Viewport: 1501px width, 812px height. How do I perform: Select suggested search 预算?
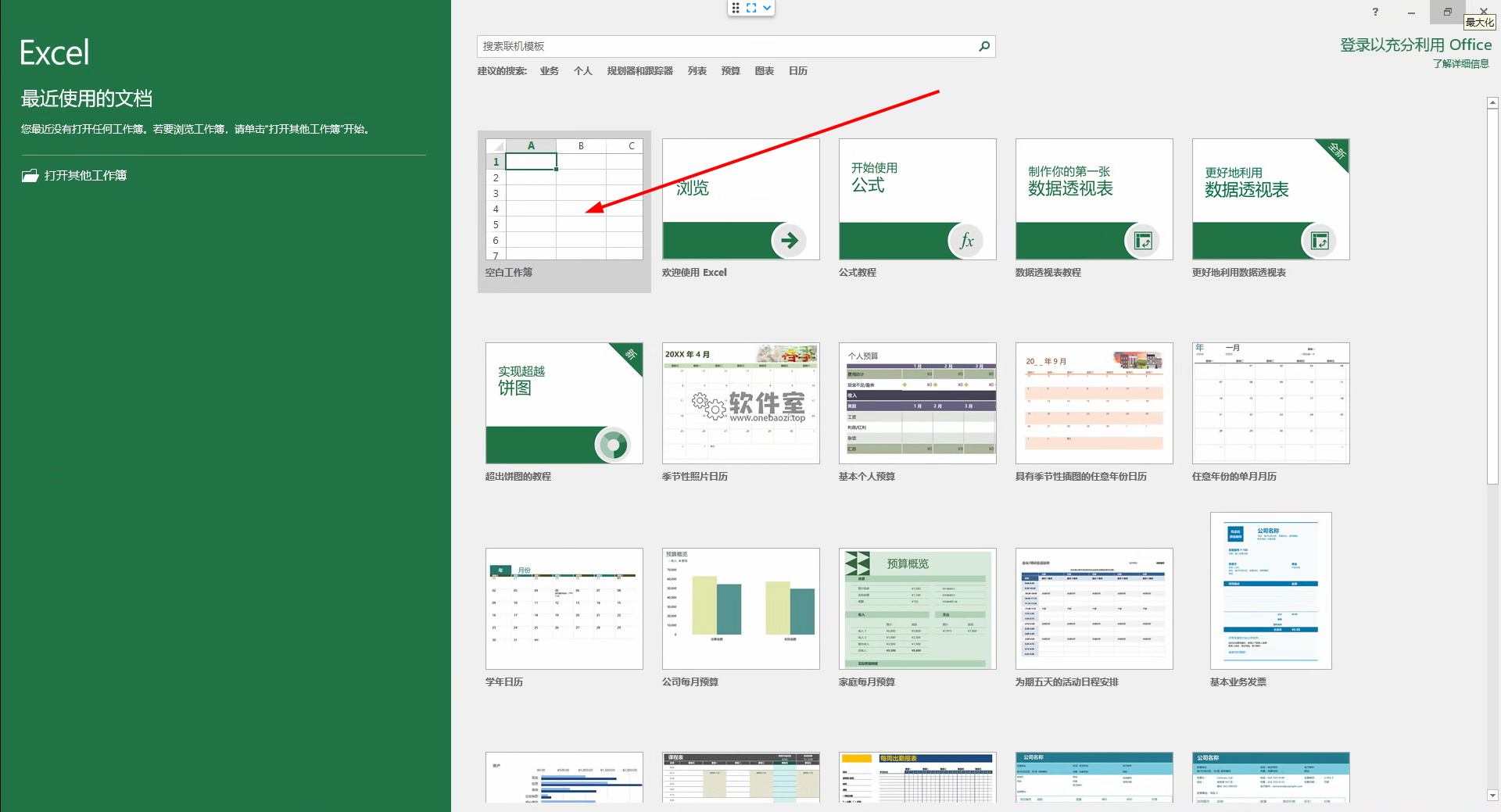(731, 71)
